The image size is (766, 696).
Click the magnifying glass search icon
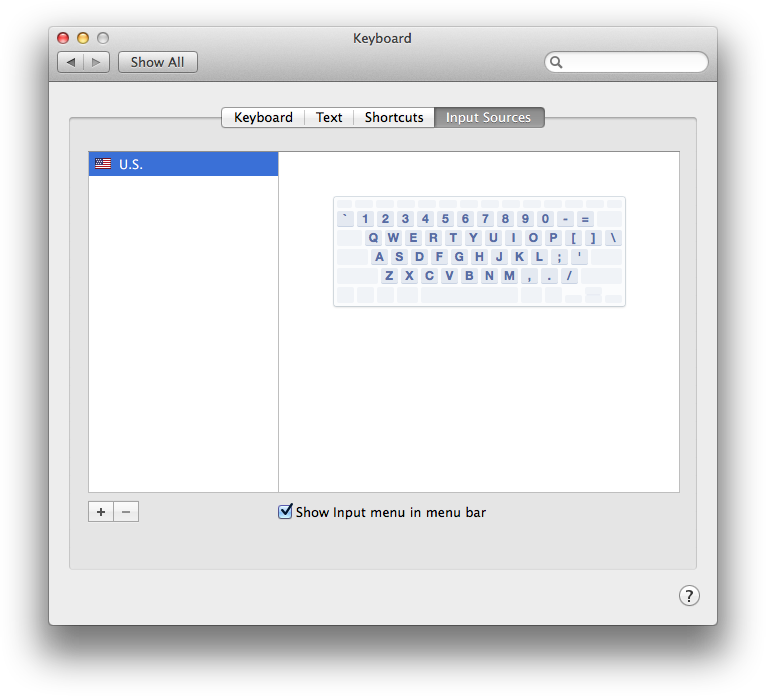click(x=557, y=62)
